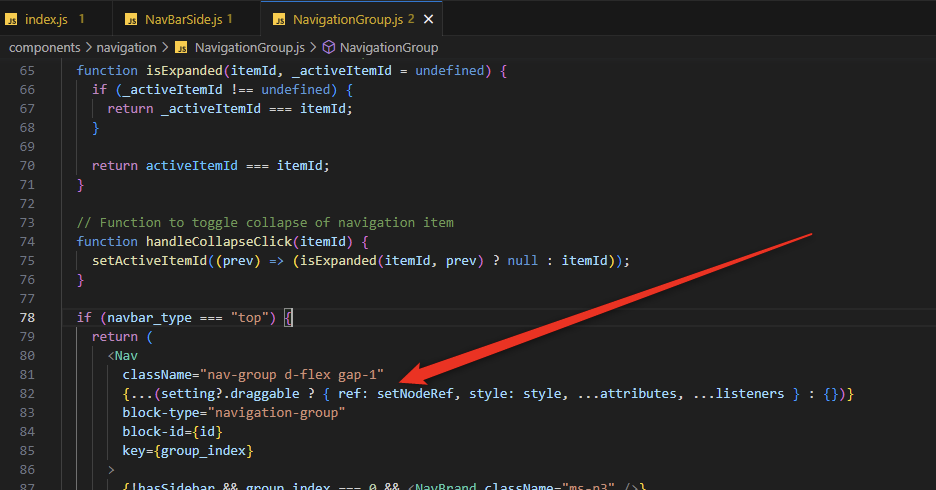936x490 pixels.
Task: Open the components breadcrumb
Action: 45,48
